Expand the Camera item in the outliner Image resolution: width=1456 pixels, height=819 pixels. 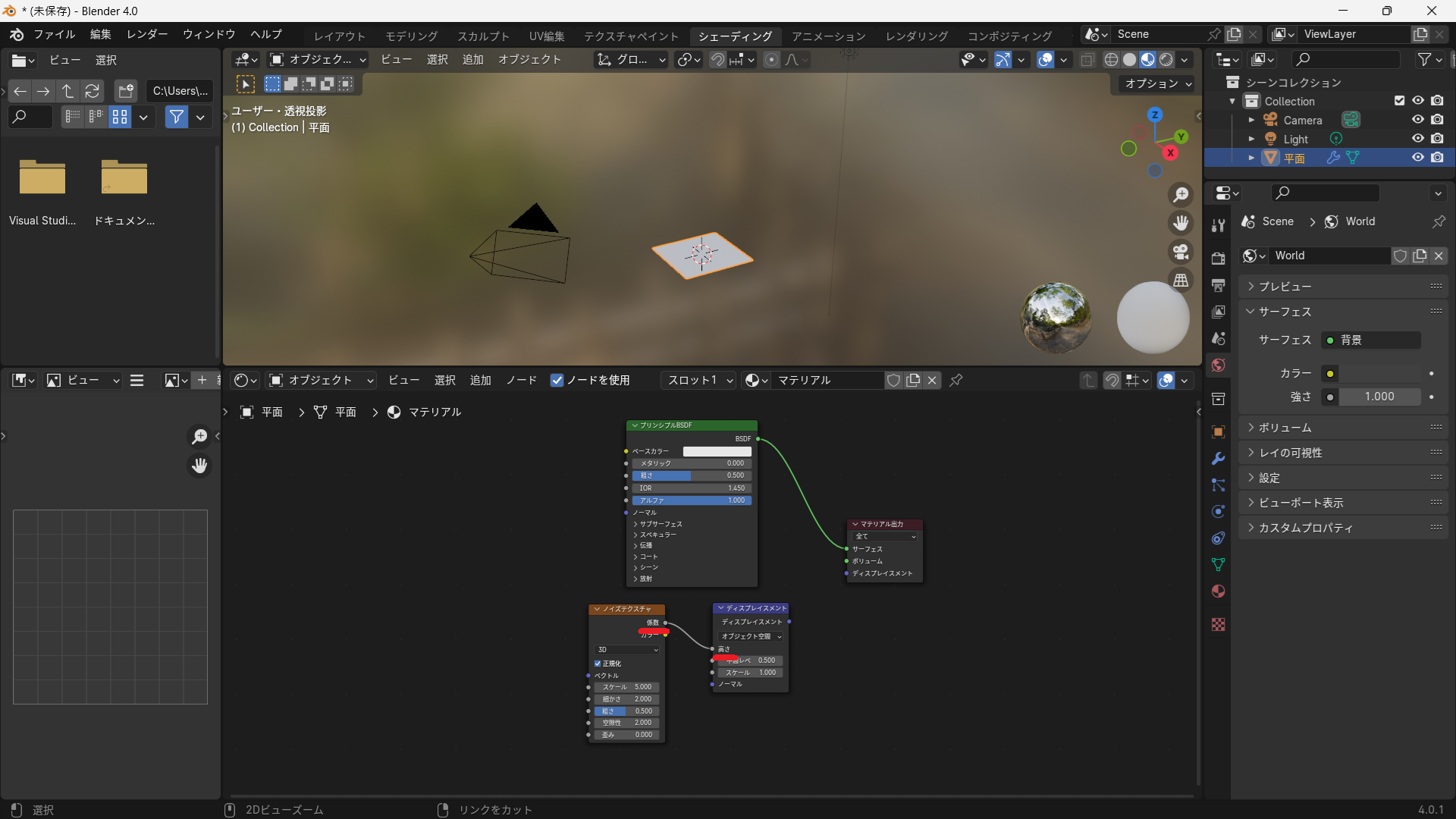tap(1251, 120)
